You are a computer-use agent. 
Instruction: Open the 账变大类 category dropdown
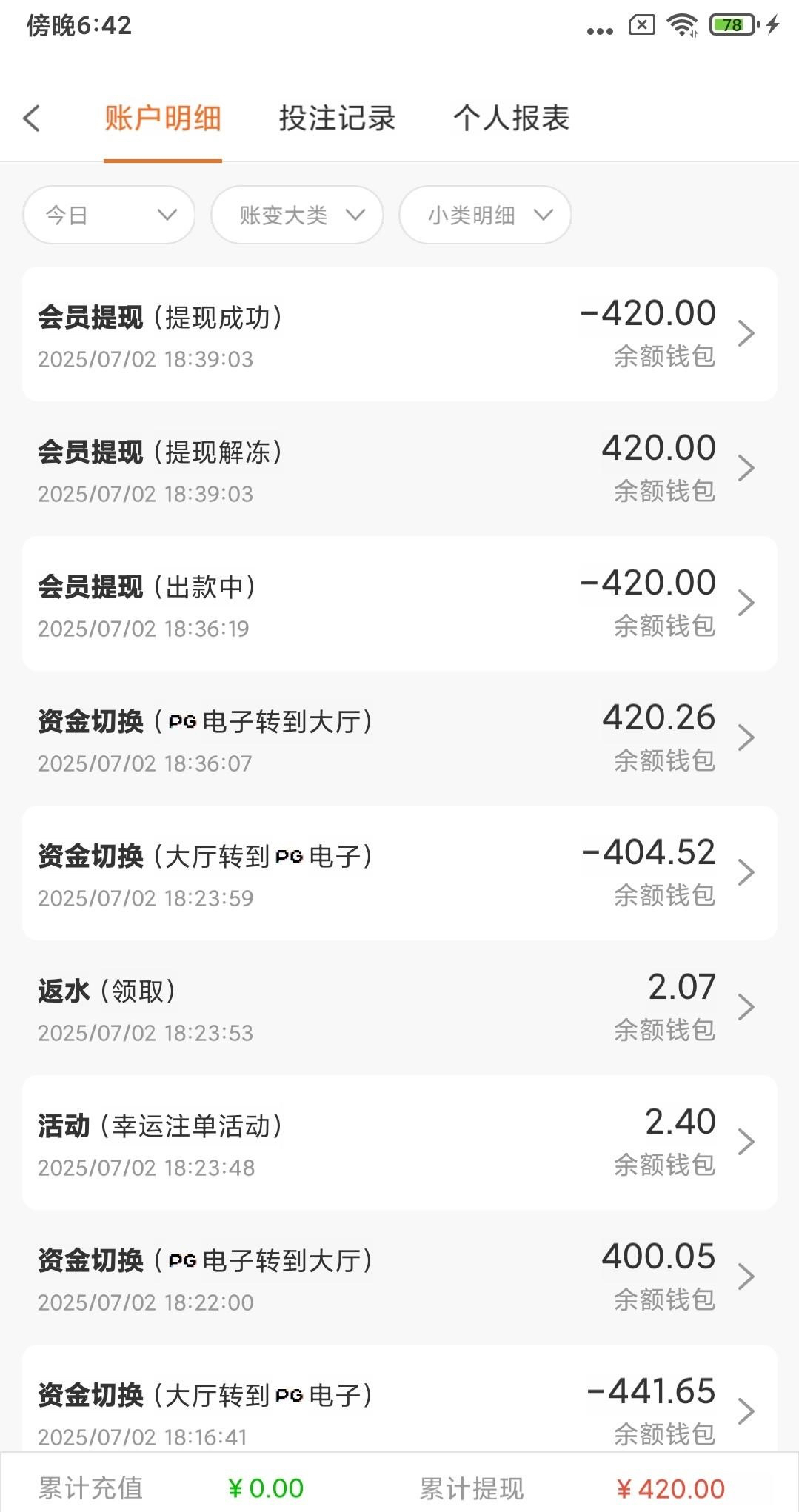point(297,215)
